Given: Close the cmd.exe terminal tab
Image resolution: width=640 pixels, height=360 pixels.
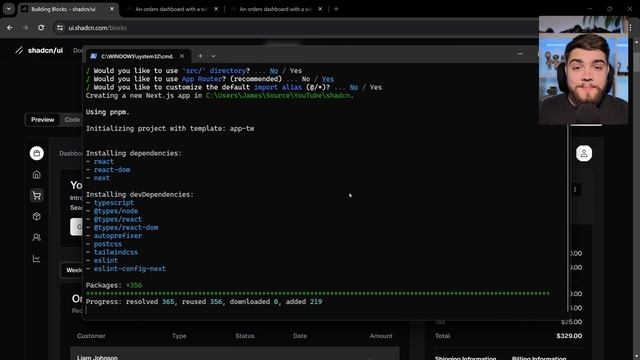Looking at the screenshot, I should coord(182,56).
